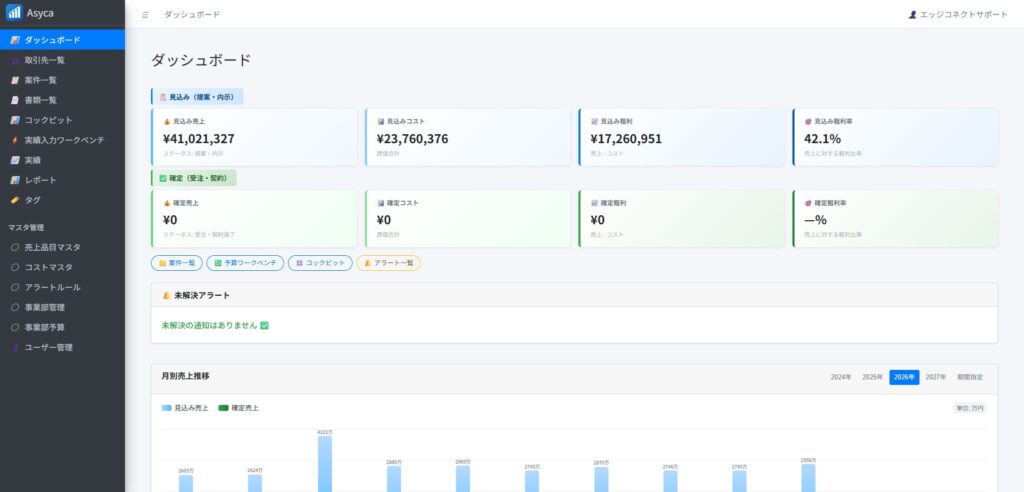This screenshot has height=492, width=1024.
Task: Click the Asyca logo icon
Action: click(x=14, y=13)
